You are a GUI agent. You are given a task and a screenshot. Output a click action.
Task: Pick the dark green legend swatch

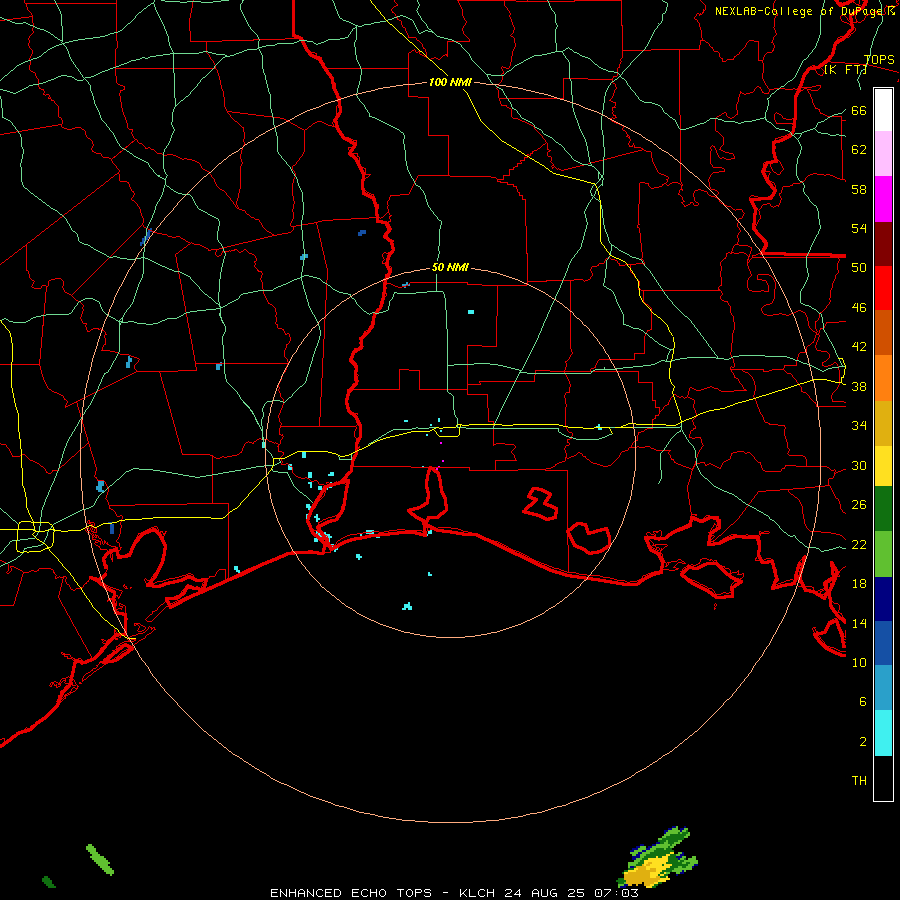883,509
